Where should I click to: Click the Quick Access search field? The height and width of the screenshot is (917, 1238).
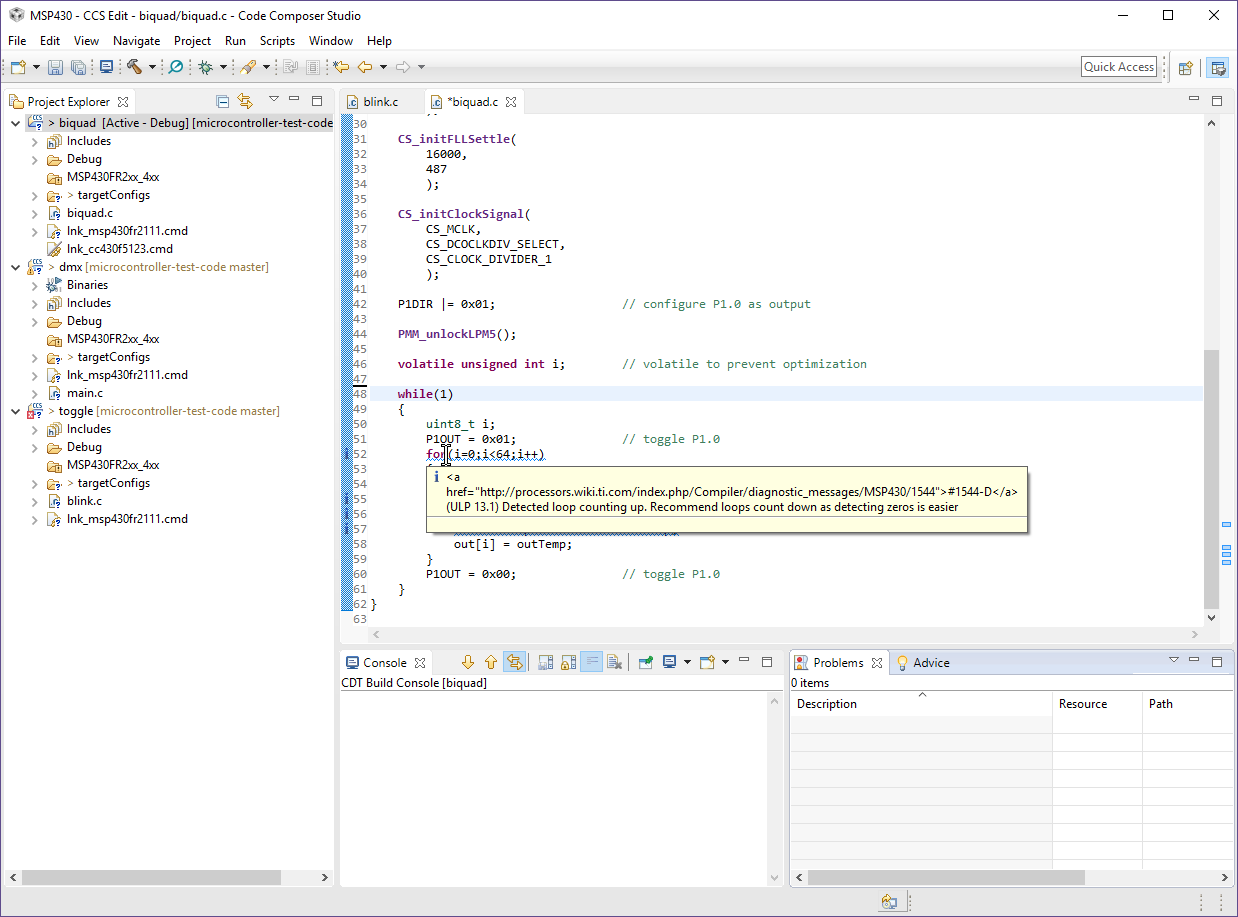point(1119,67)
